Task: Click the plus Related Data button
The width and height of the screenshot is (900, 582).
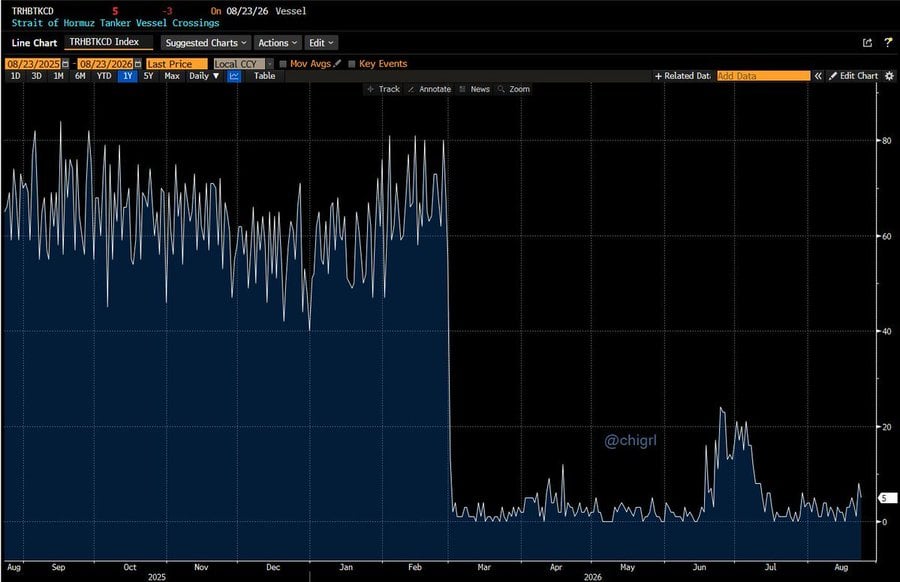Action: pyautogui.click(x=682, y=76)
